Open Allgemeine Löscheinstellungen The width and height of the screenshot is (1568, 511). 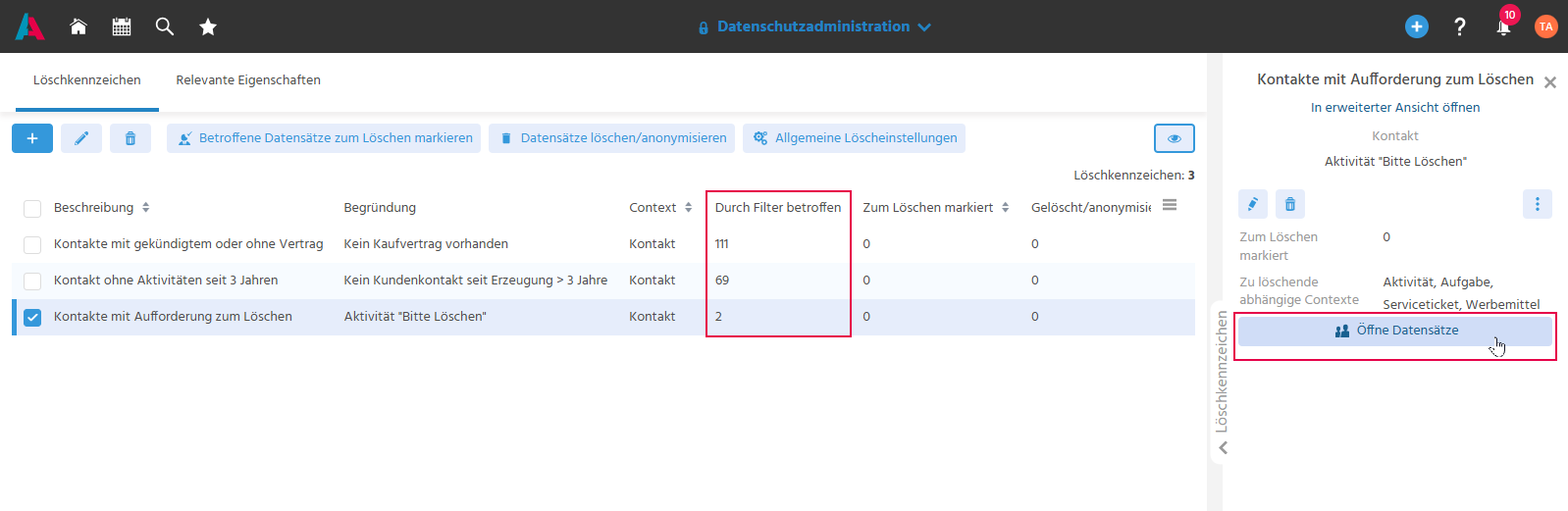coord(855,138)
